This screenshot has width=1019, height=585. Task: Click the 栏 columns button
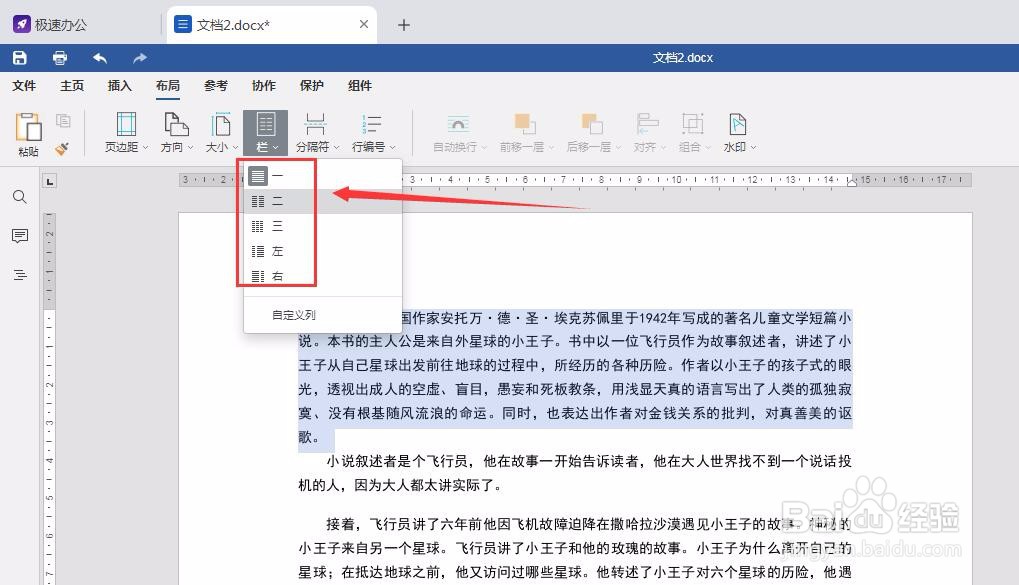265,133
